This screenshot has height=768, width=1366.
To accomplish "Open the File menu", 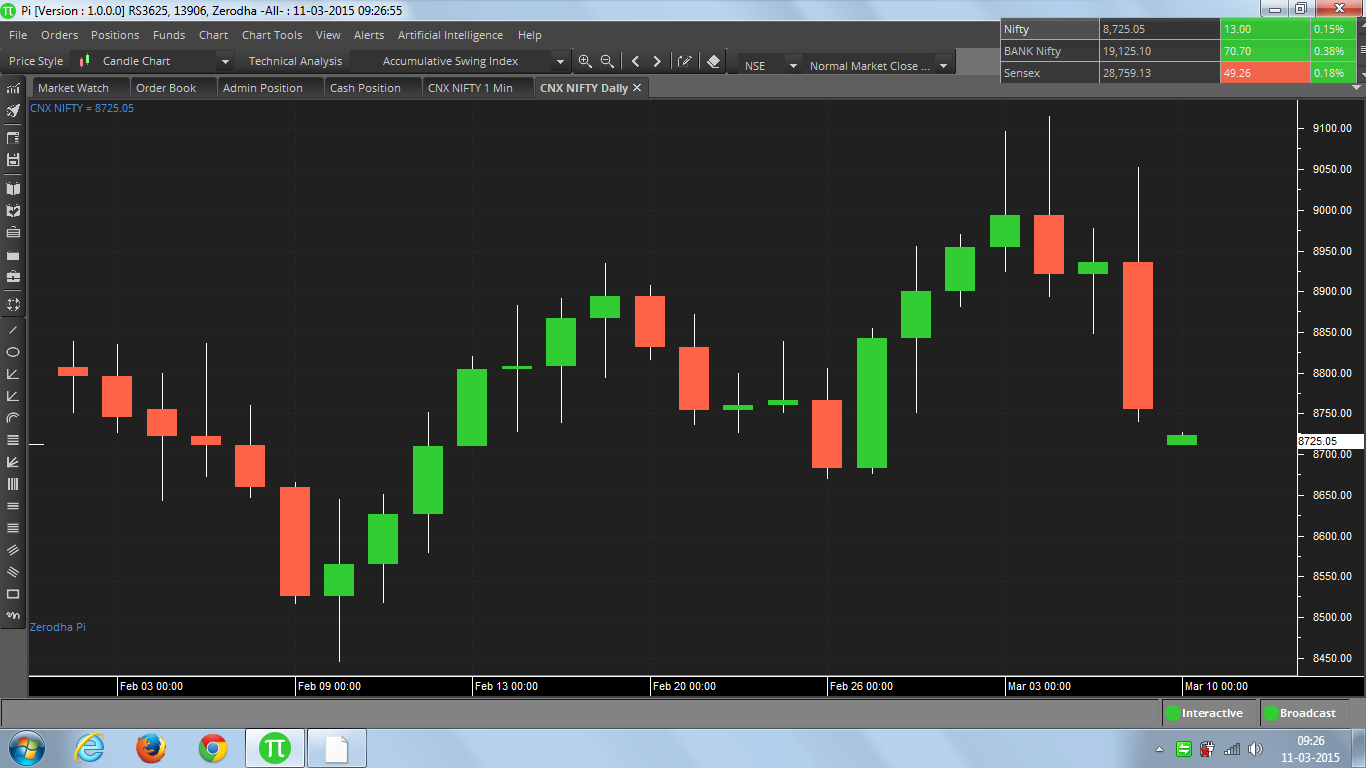I will coord(18,35).
